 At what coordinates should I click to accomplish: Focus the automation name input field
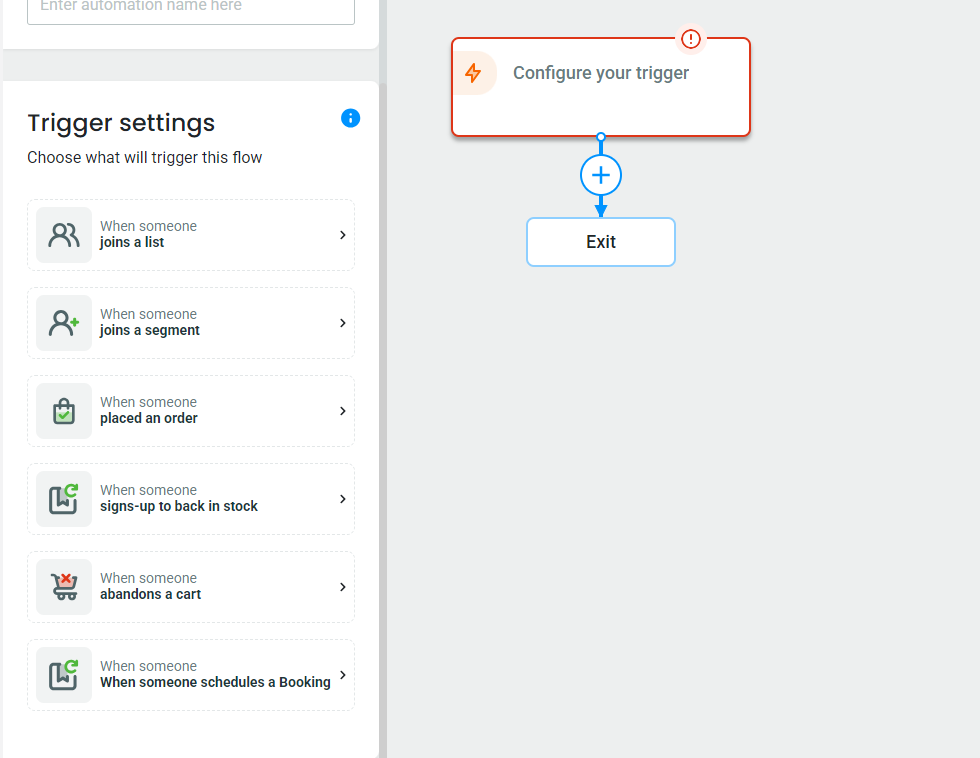point(191,9)
